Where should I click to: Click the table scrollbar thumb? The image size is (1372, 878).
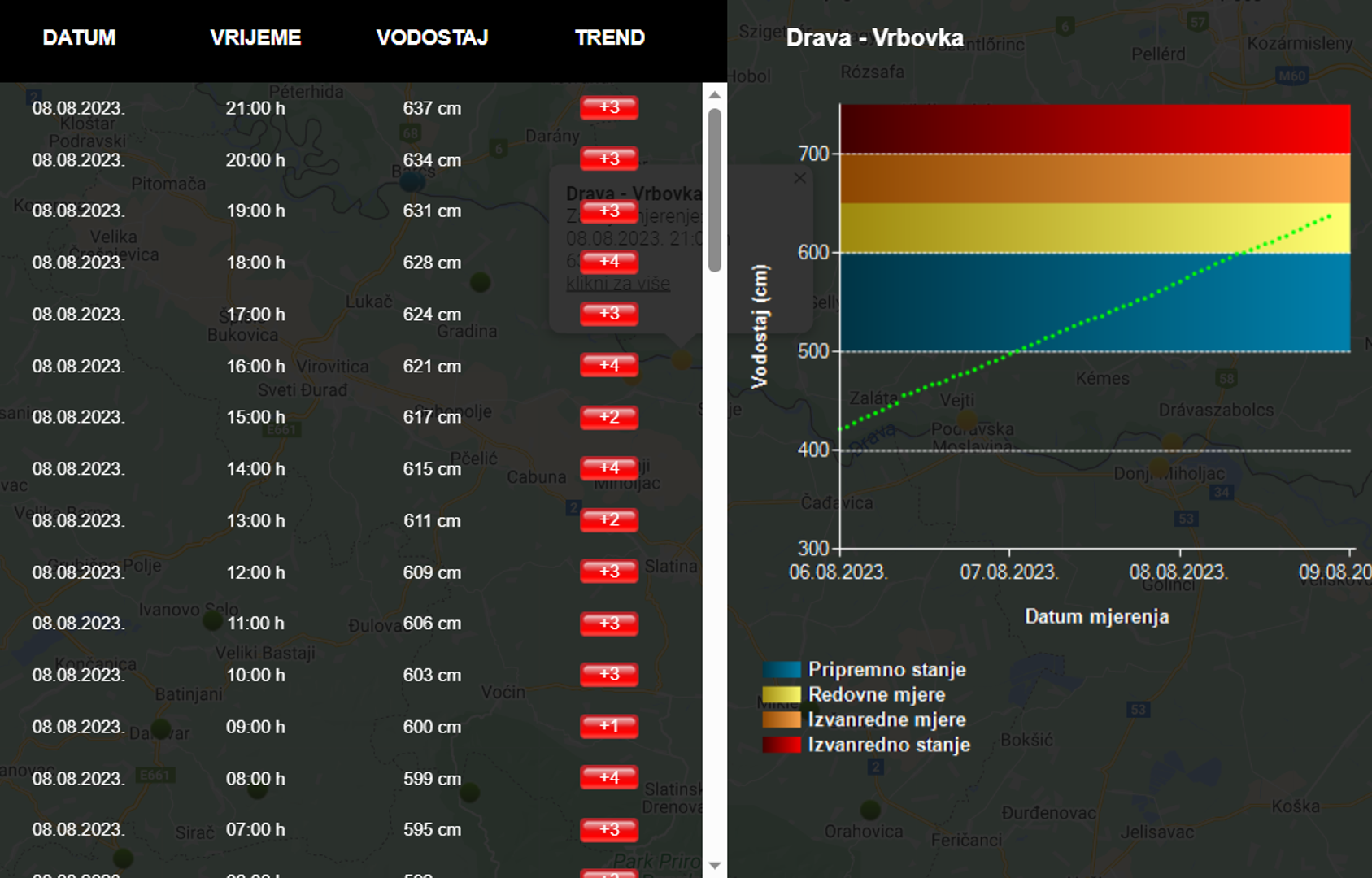pyautogui.click(x=715, y=190)
